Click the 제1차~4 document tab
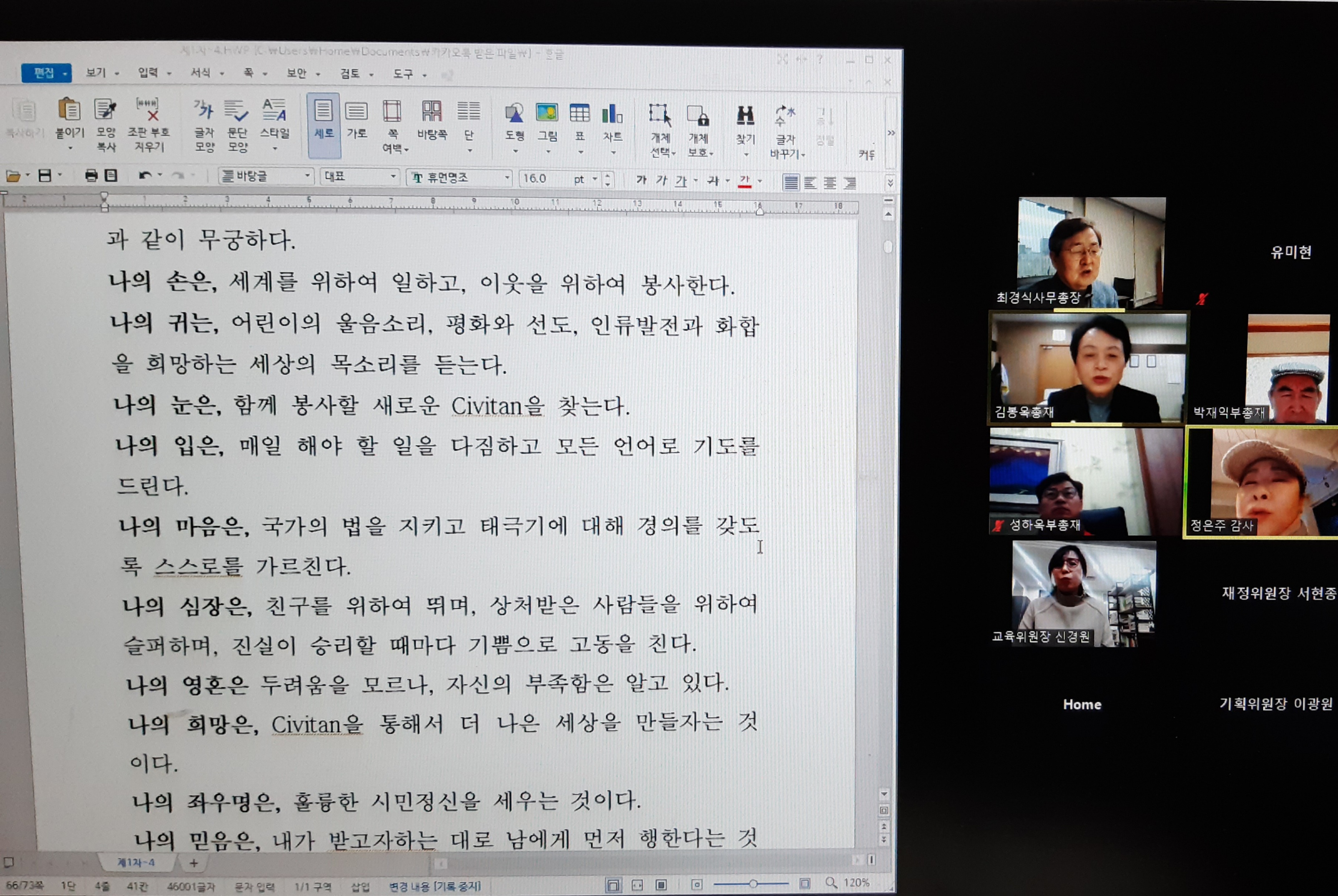The image size is (1338, 896). pyautogui.click(x=136, y=862)
